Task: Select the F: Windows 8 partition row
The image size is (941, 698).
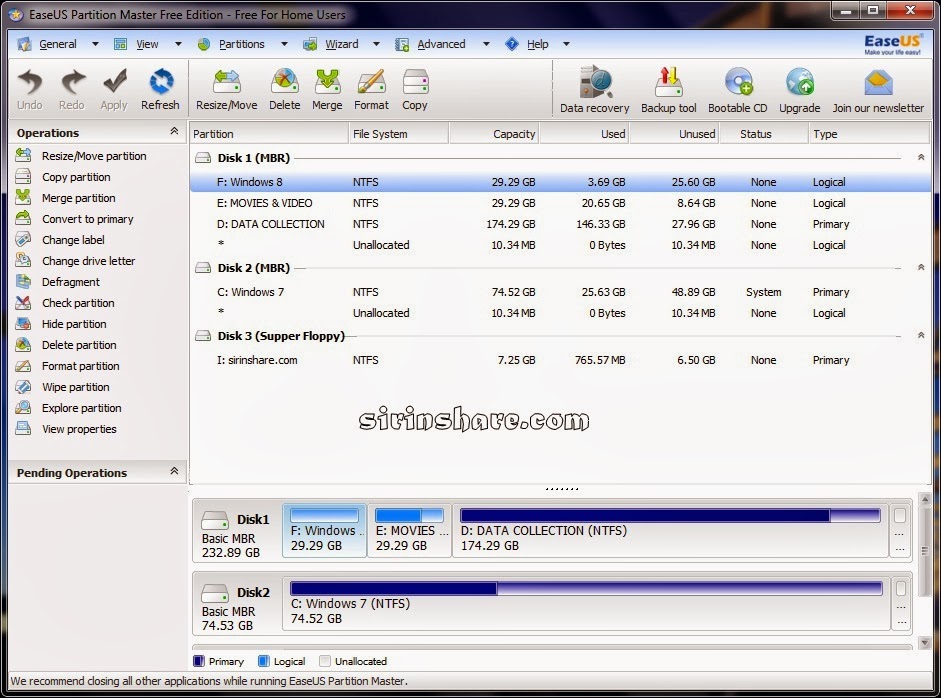Action: pyautogui.click(x=560, y=182)
